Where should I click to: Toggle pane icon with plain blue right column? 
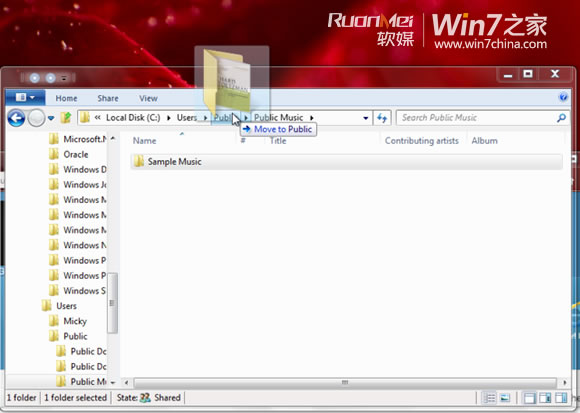[561, 398]
